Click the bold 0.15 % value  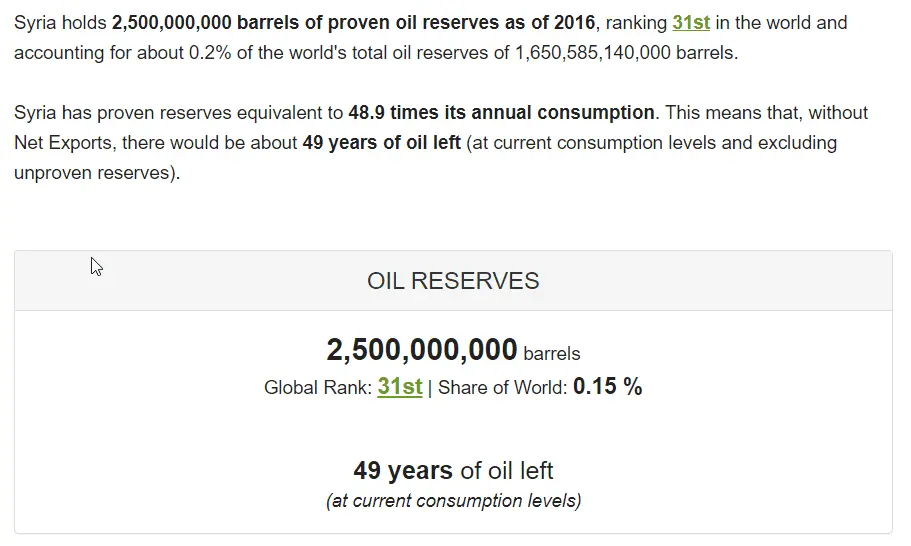pos(607,387)
